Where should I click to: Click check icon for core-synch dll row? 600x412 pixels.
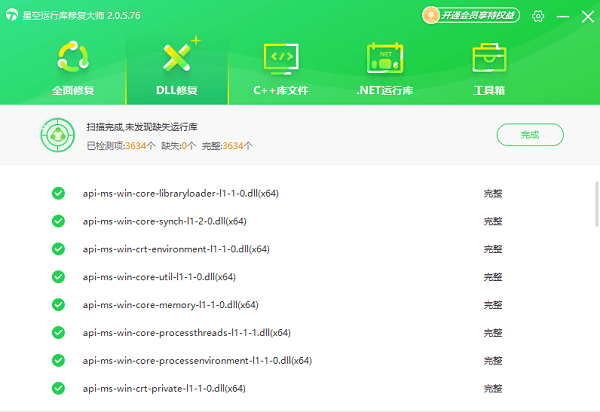click(x=58, y=221)
